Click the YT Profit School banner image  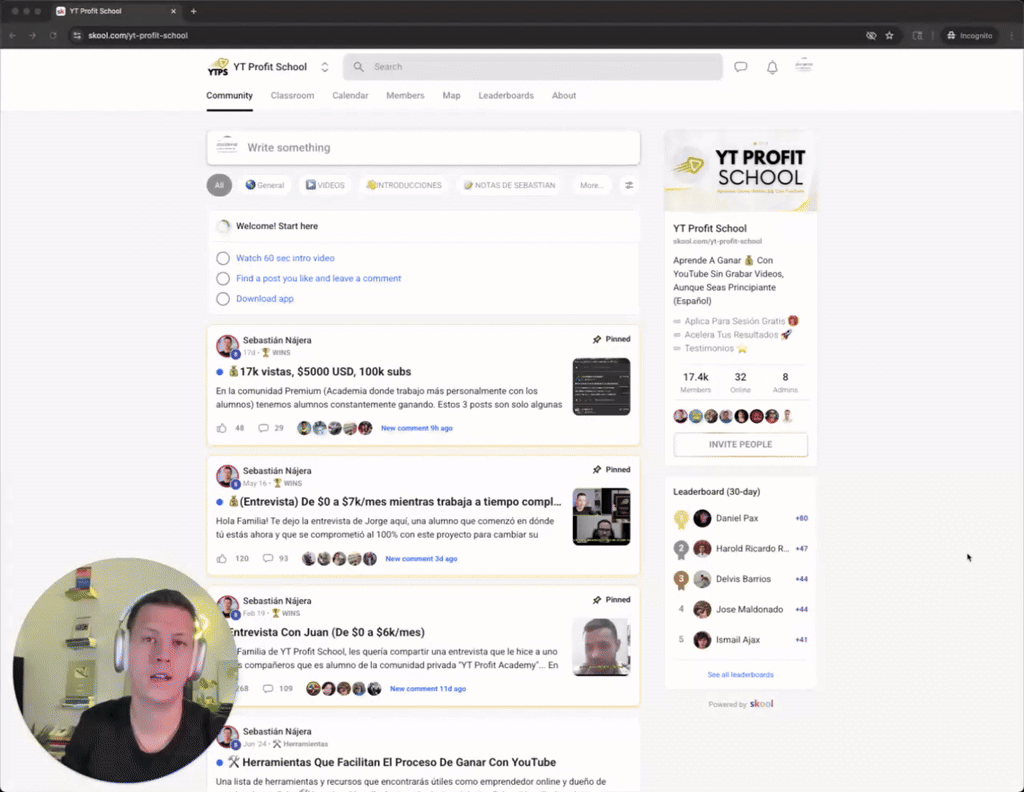[x=741, y=171]
